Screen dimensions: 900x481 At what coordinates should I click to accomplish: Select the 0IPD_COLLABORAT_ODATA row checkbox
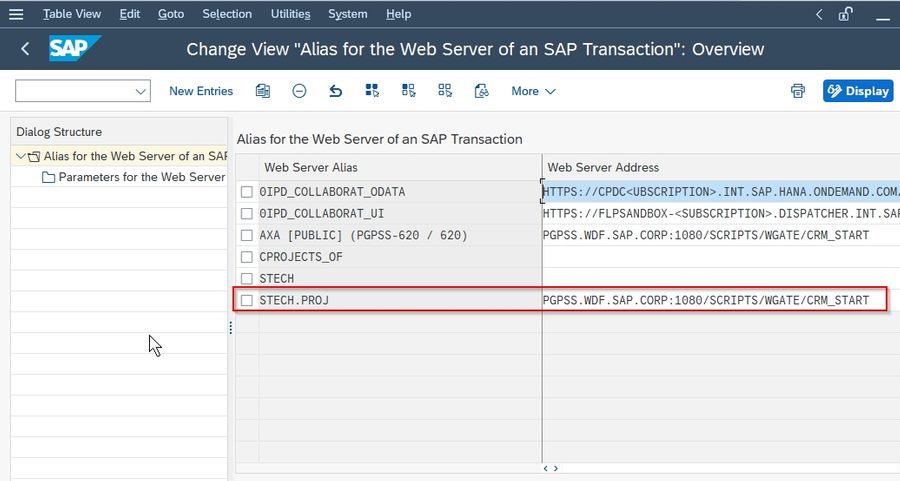tap(247, 192)
